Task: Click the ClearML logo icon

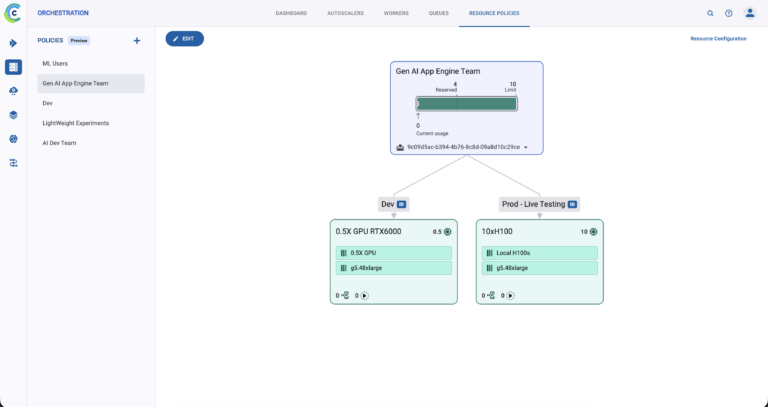Action: click(13, 13)
